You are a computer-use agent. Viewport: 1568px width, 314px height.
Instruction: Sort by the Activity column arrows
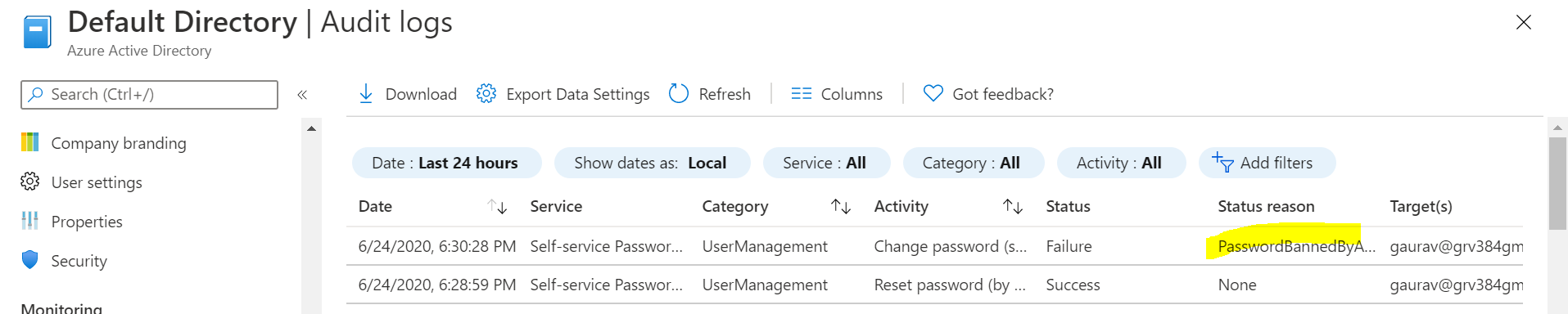tap(1013, 207)
